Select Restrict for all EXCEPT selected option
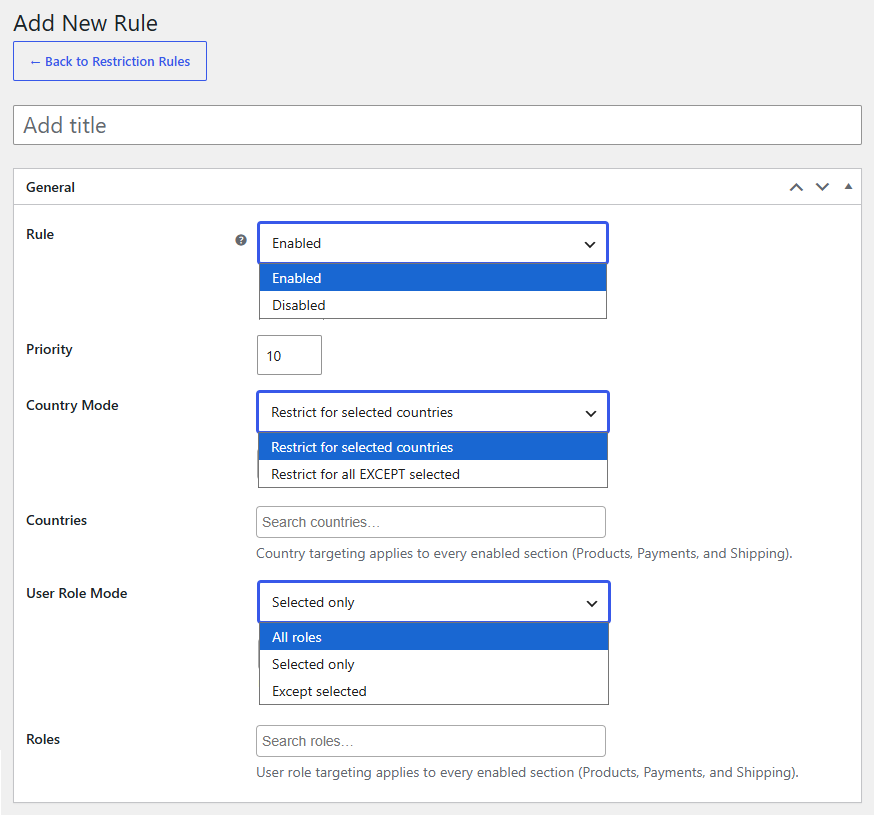The width and height of the screenshot is (874, 815). pyautogui.click(x=433, y=474)
